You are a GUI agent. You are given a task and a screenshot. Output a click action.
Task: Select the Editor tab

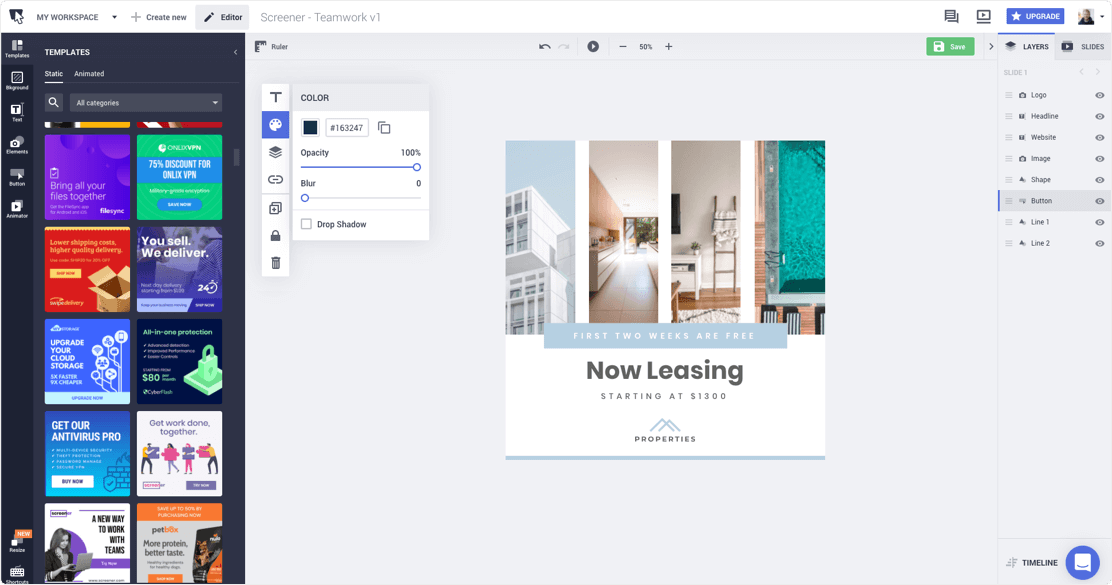(x=223, y=17)
